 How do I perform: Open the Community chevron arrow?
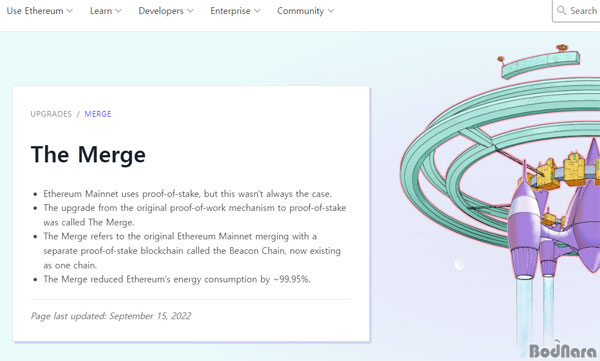[331, 11]
